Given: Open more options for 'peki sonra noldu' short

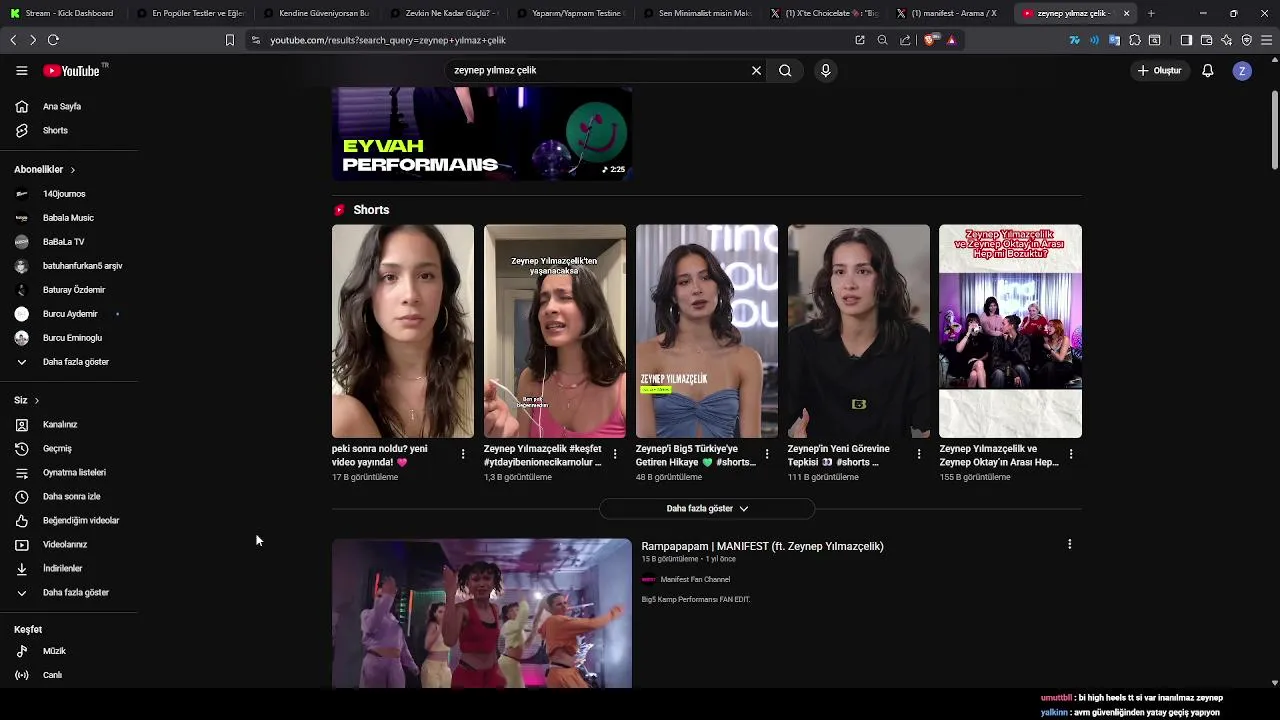Looking at the screenshot, I should click(x=463, y=454).
